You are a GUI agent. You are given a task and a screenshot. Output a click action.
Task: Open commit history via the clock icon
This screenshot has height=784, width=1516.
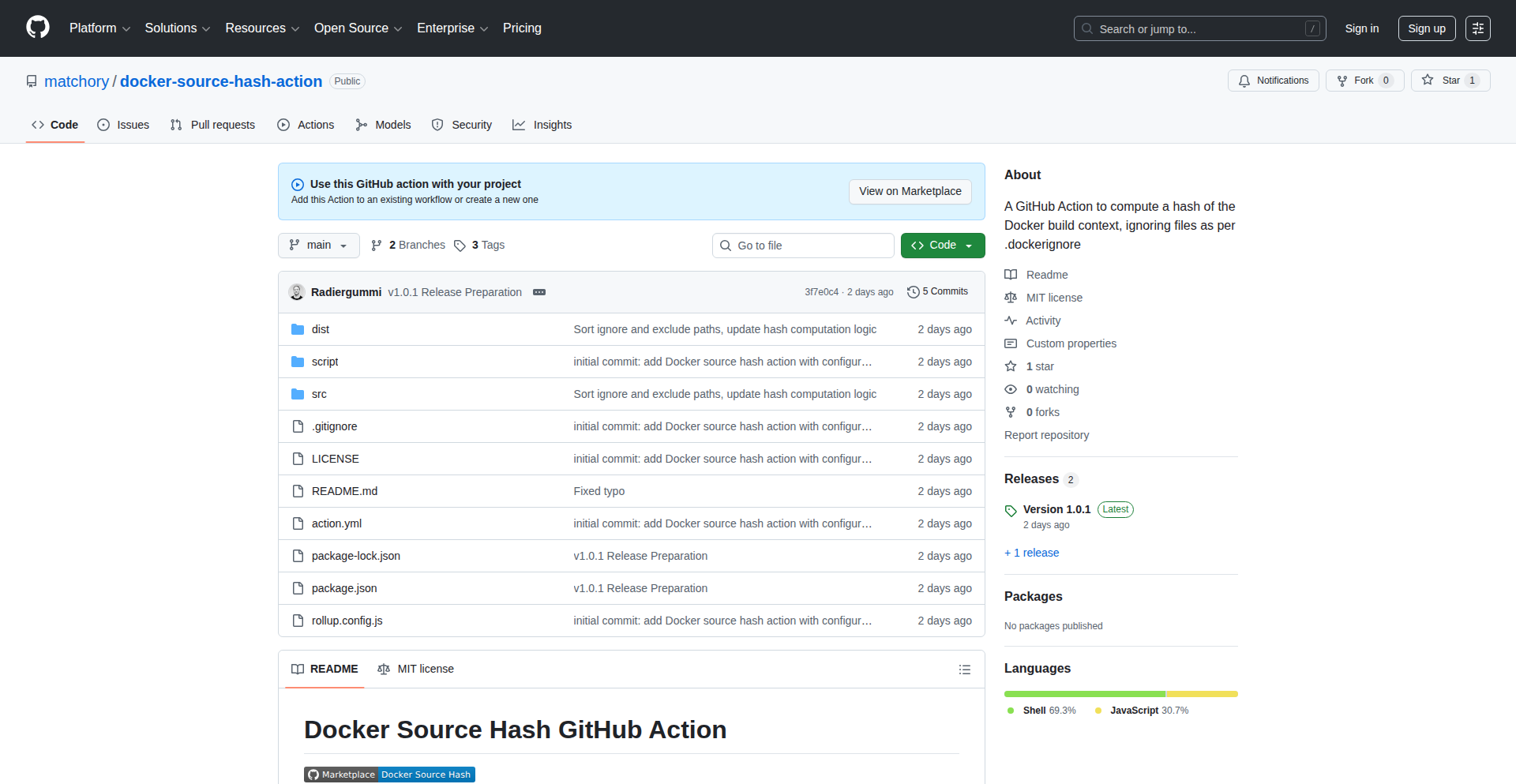pos(914,291)
